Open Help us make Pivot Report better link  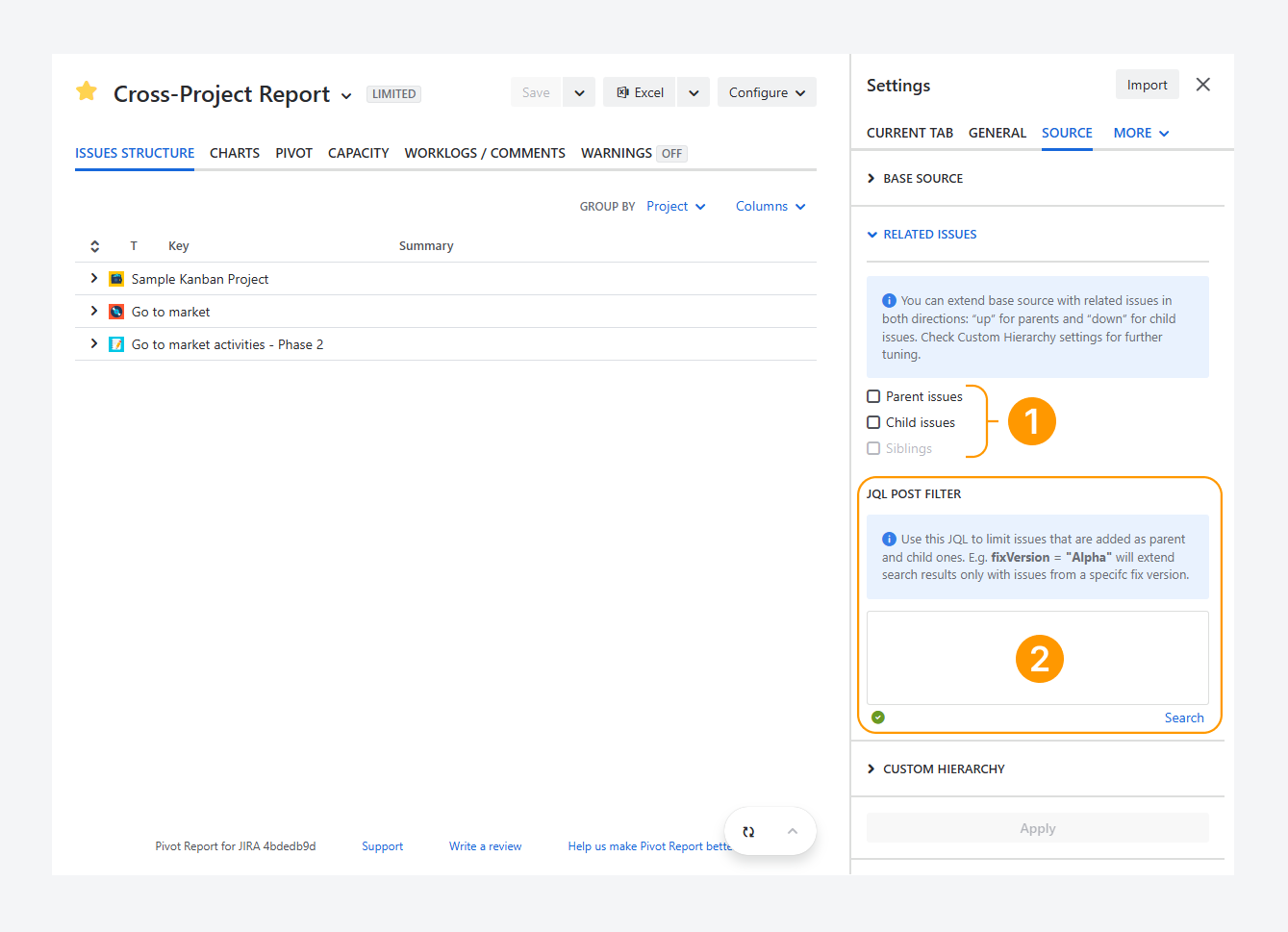click(650, 846)
